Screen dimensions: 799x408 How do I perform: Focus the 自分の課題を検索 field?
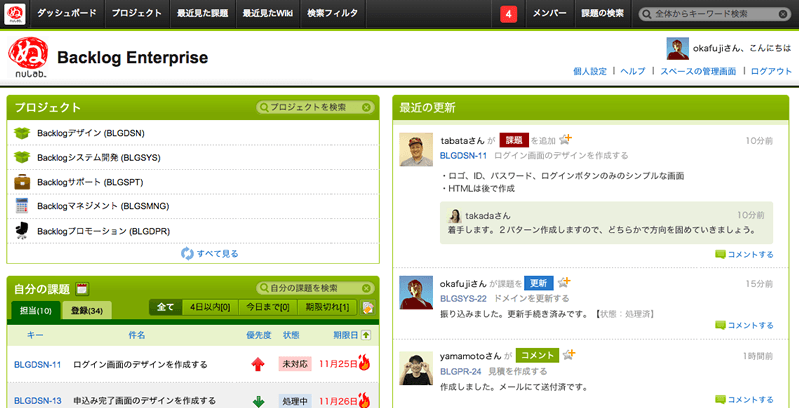pyautogui.click(x=315, y=288)
